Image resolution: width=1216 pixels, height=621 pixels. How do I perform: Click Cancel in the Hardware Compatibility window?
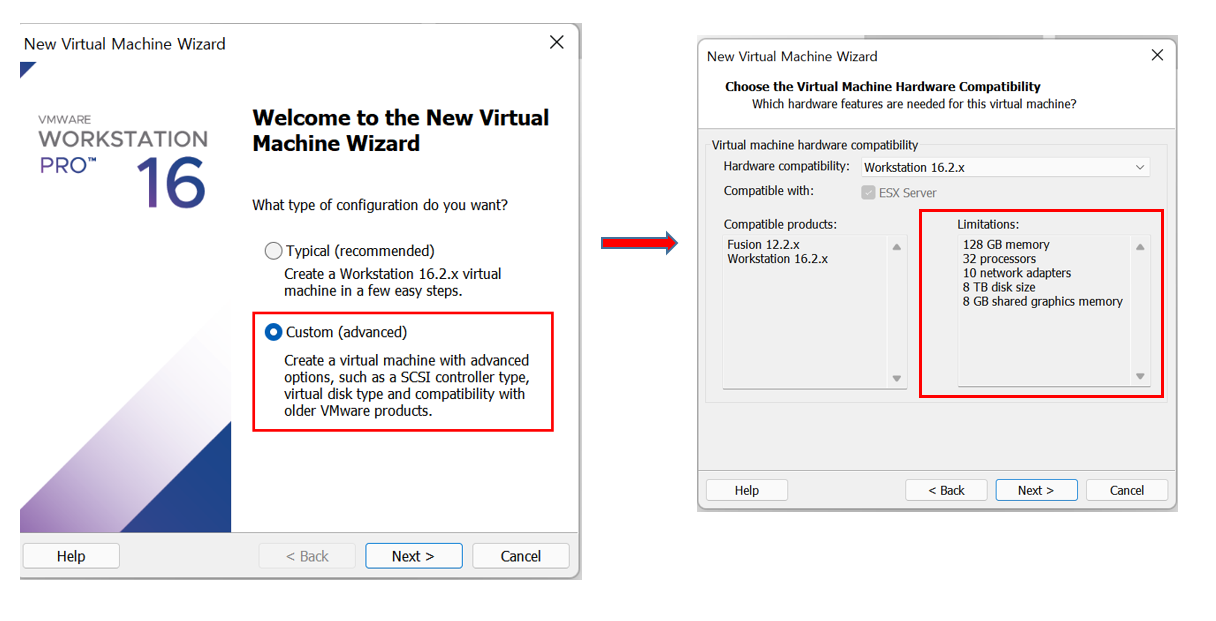(1127, 490)
